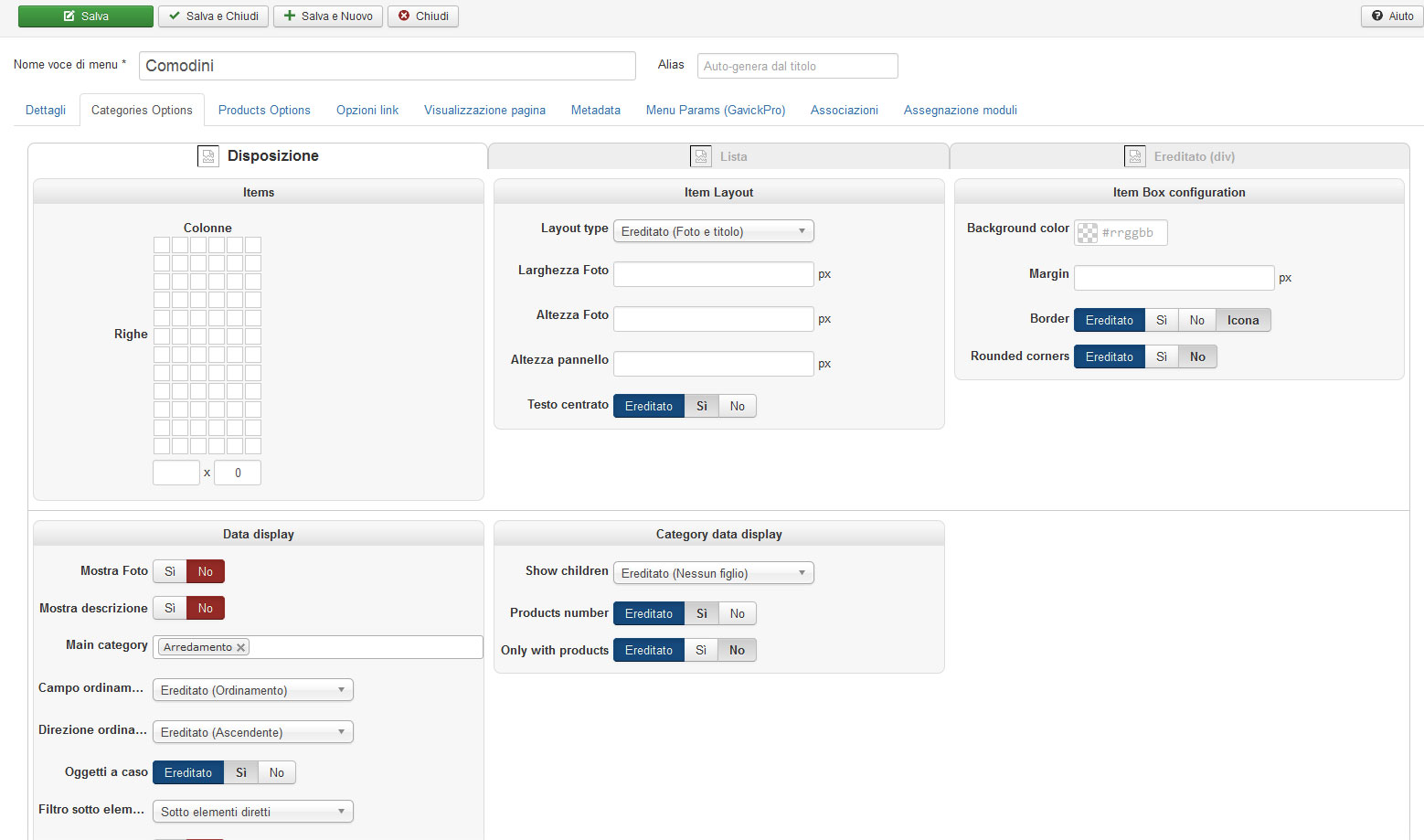Set Oggetti a caso to No
1424x840 pixels.
pyautogui.click(x=277, y=772)
